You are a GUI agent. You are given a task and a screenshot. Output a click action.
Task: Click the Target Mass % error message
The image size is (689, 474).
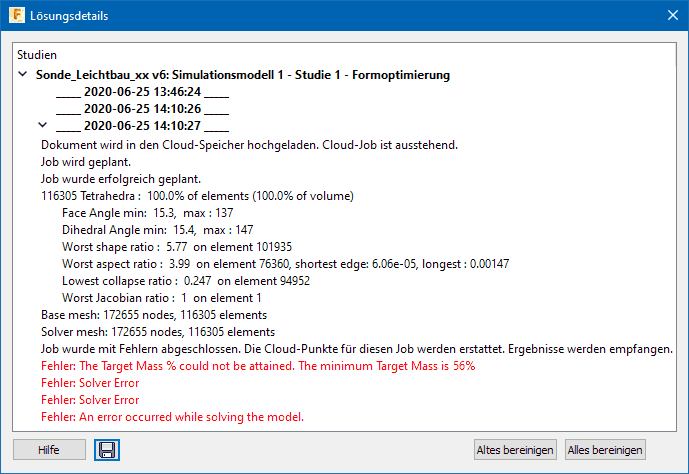[x=257, y=366]
